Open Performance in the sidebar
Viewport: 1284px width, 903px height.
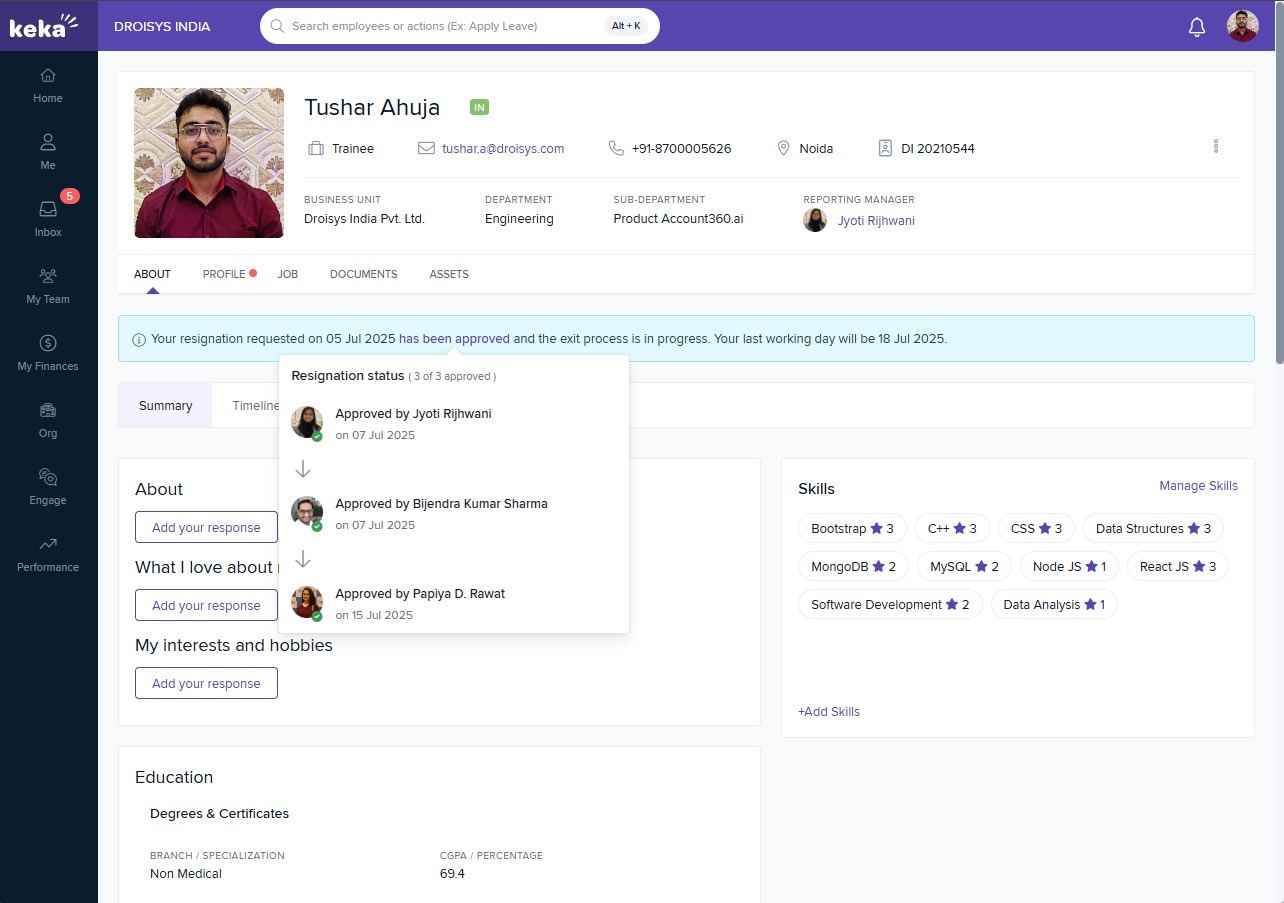pyautogui.click(x=48, y=553)
